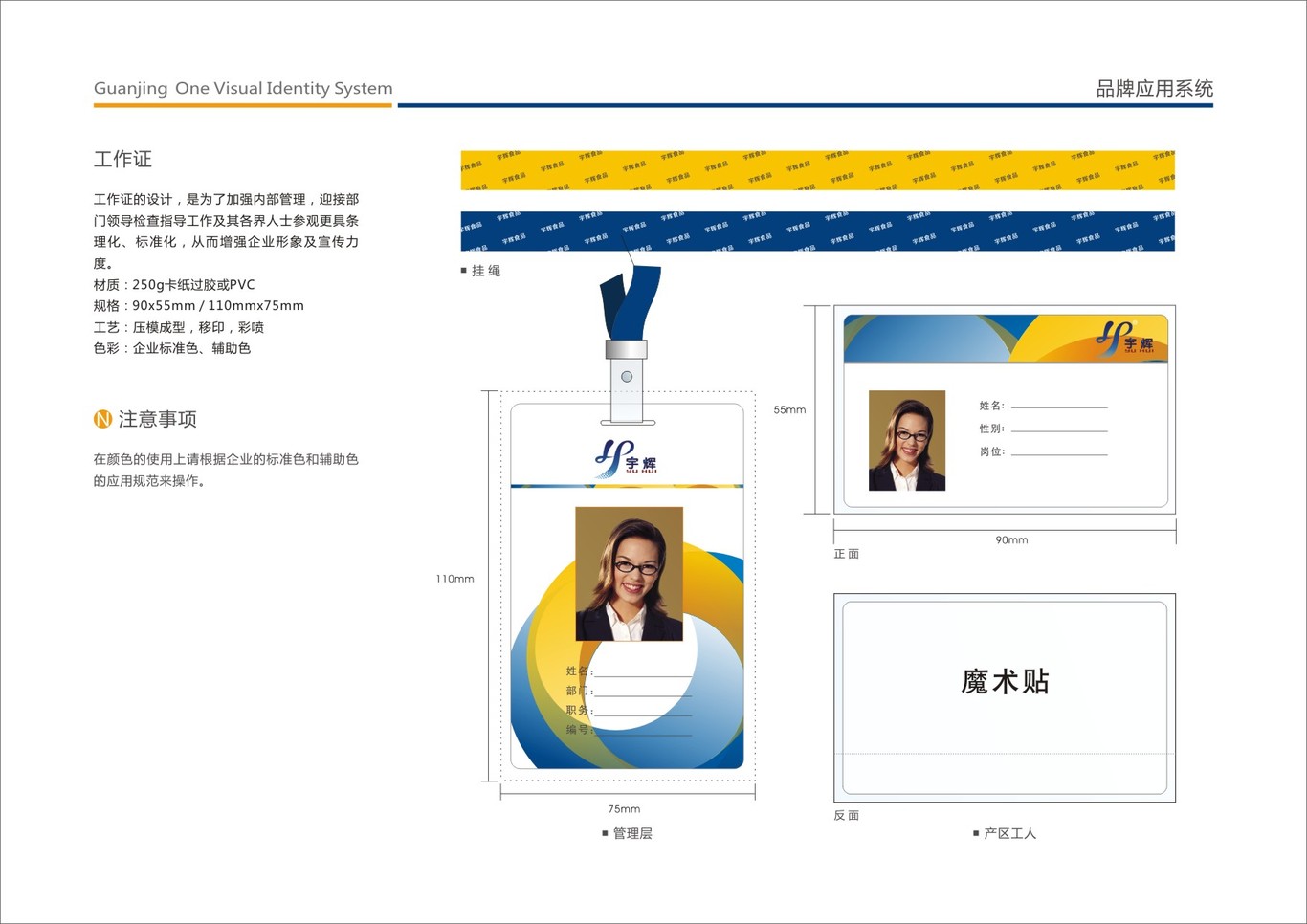1307x924 pixels.
Task: Click the '挂绳' label under the strips
Action: pyautogui.click(x=486, y=271)
